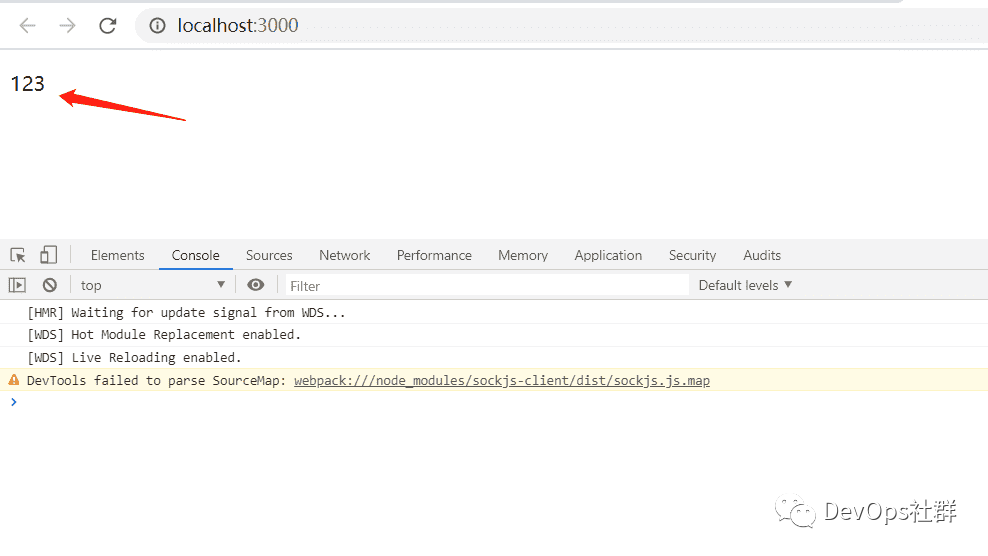
Task: Open the Memory tab
Action: 523,255
